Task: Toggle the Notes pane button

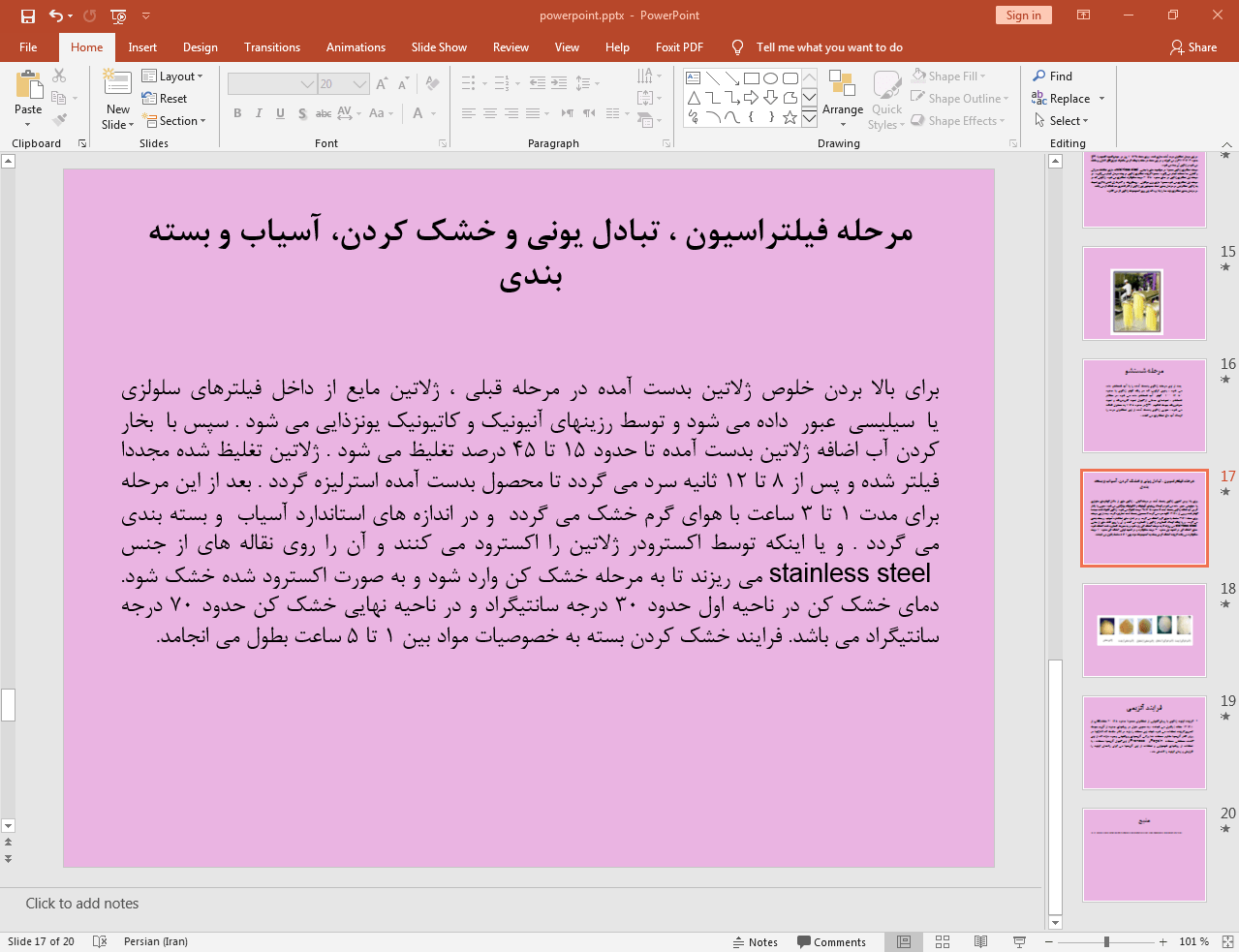Action: pyautogui.click(x=756, y=941)
